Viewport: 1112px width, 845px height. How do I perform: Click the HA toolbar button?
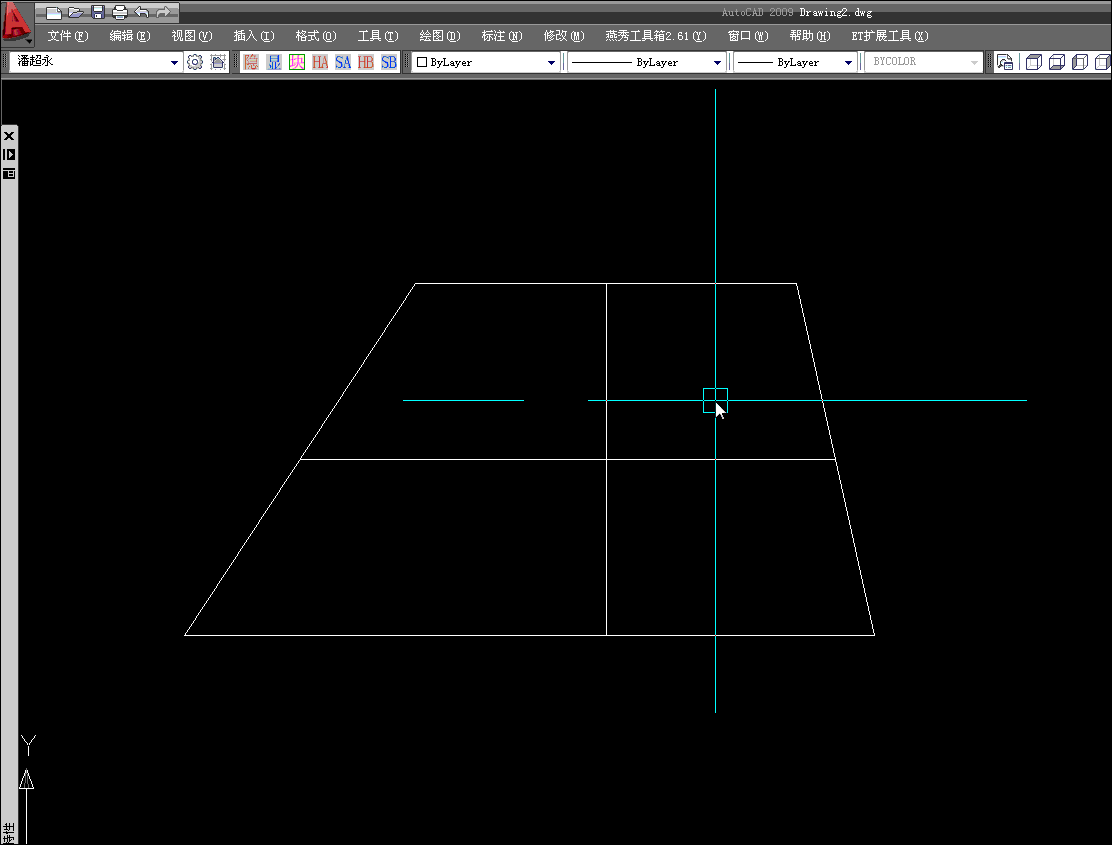(320, 62)
